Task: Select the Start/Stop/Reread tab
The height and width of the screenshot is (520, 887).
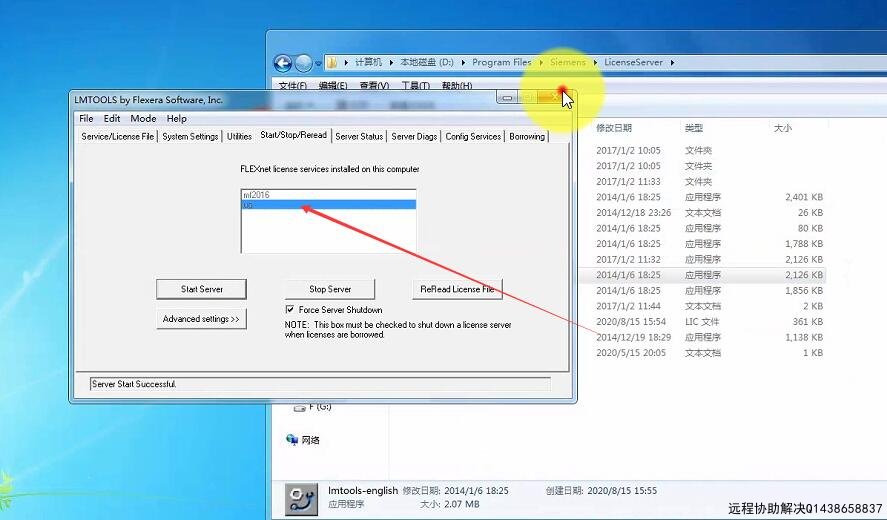Action: (294, 135)
